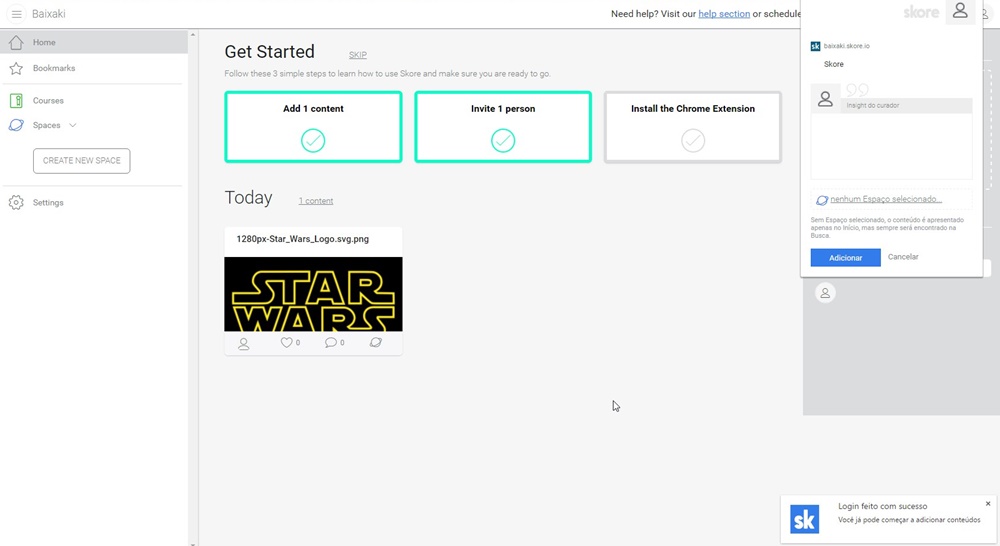
Task: Toggle the Invite 1 person checkmark
Action: pos(503,141)
